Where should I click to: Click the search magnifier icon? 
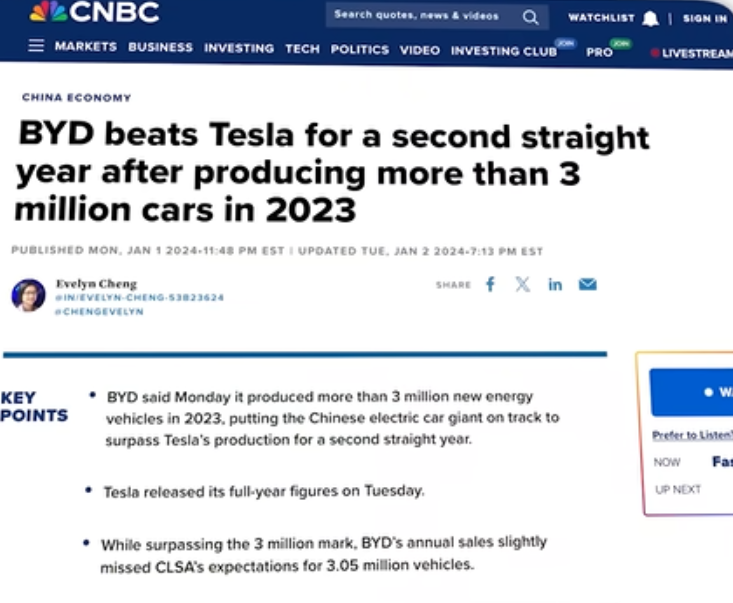point(530,17)
